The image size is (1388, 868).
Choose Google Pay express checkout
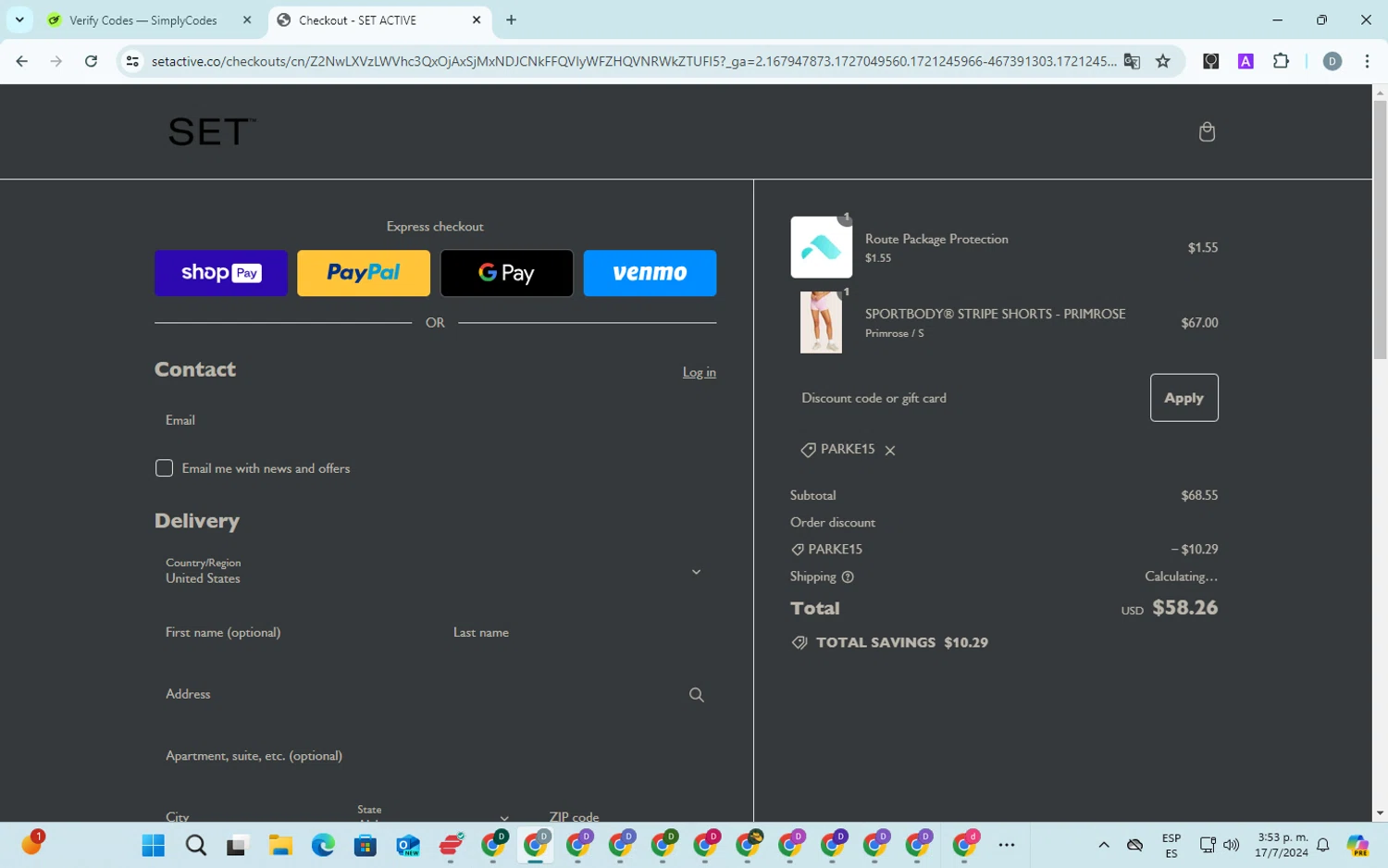506,273
